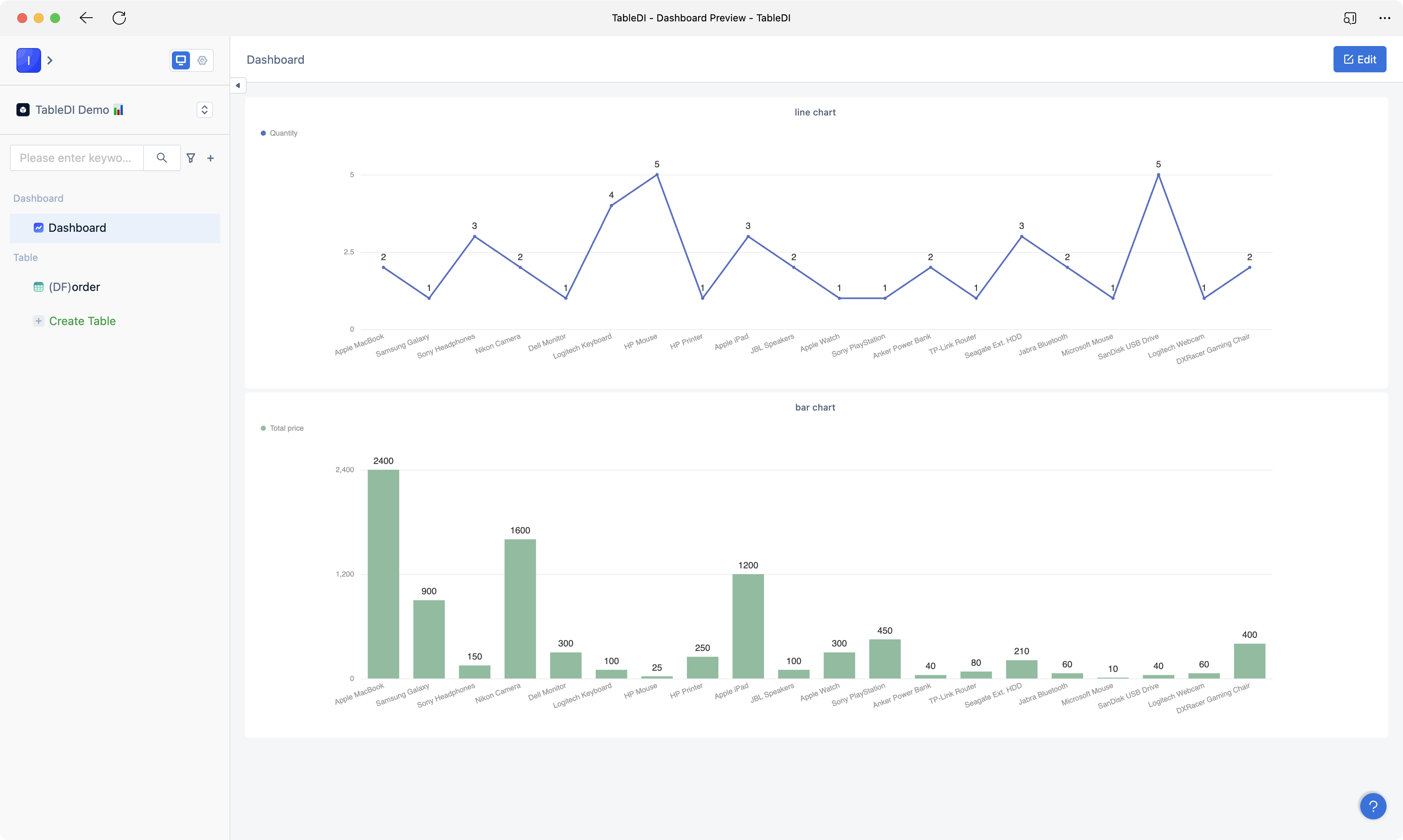Image resolution: width=1403 pixels, height=840 pixels.
Task: Click the Apple iPad line point labeled 3
Action: coord(748,236)
